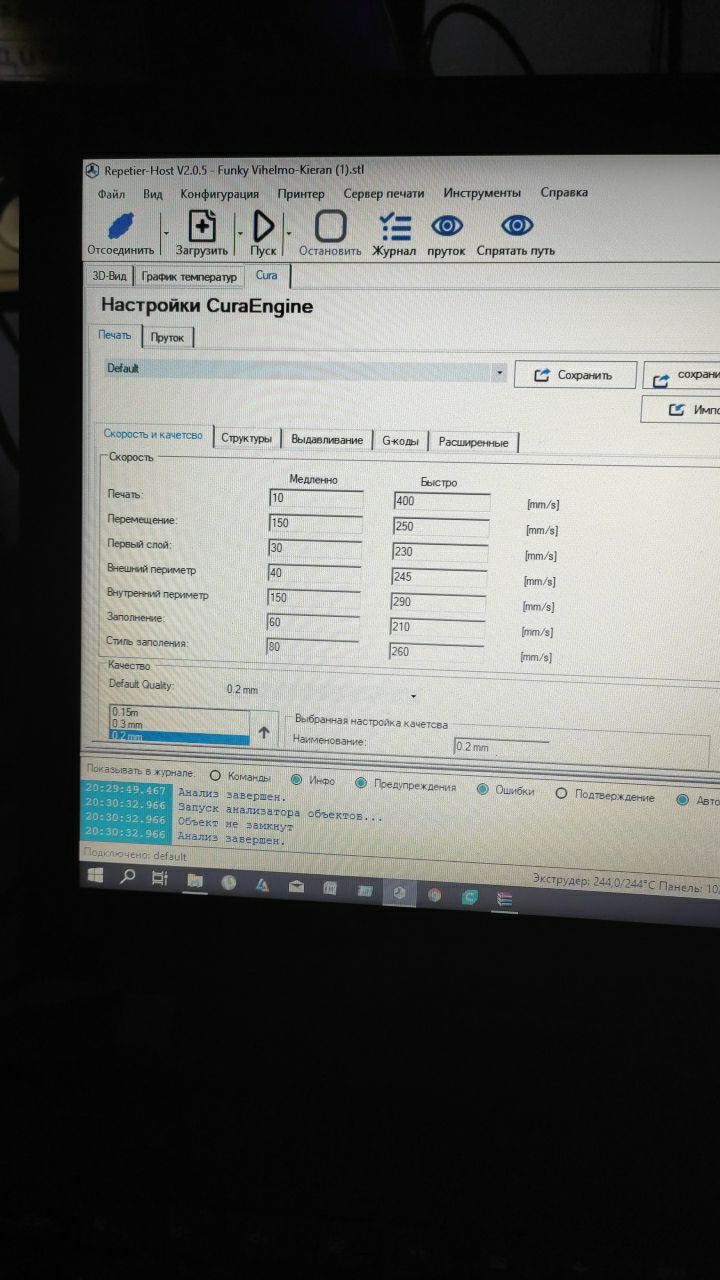720x1280 pixels.
Task: Click the Наименование name field
Action: (x=502, y=746)
